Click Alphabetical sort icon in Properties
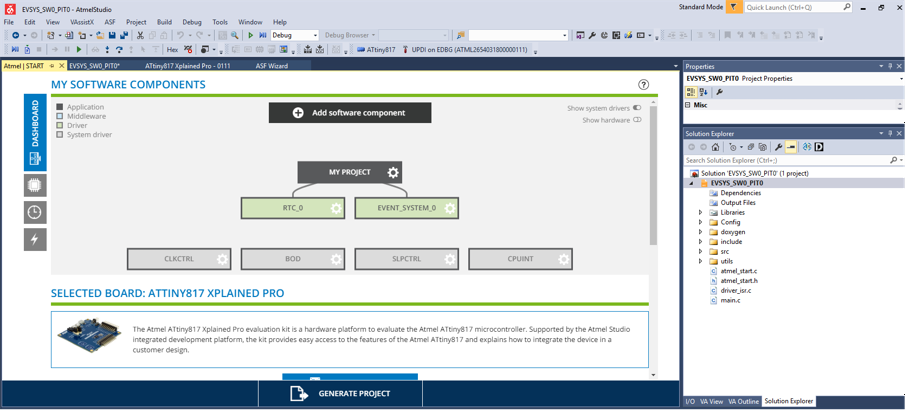905x410 pixels. coord(703,92)
